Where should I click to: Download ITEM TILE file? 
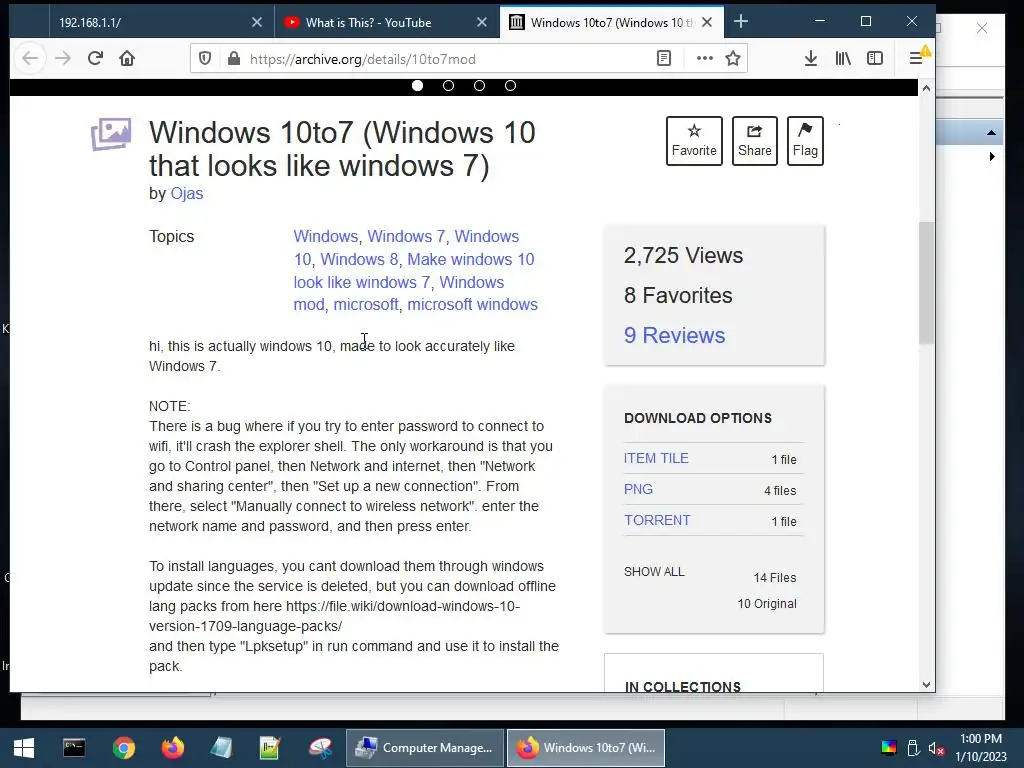pyautogui.click(x=656, y=458)
